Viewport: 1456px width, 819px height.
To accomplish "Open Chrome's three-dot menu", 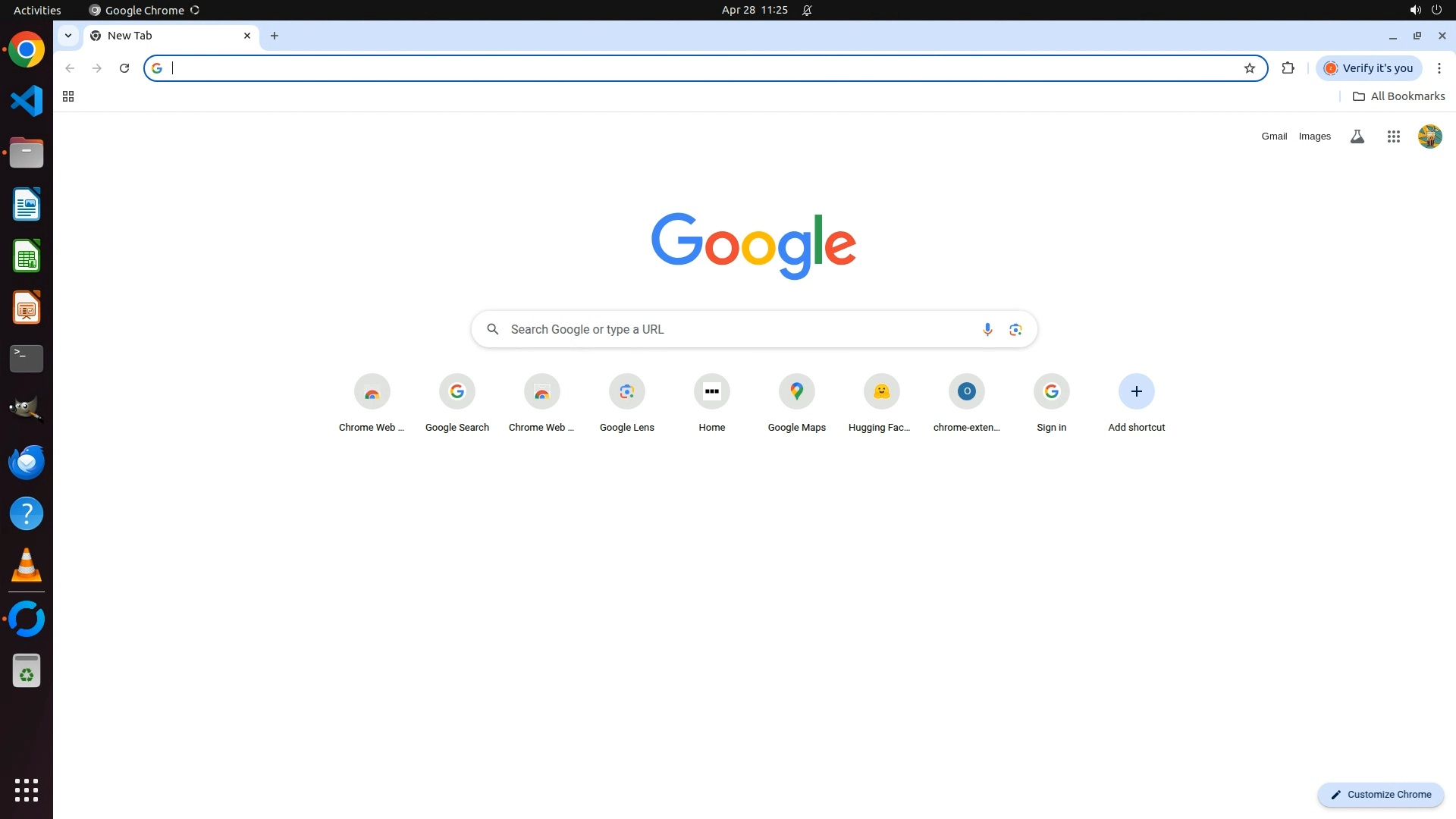I will (1439, 68).
